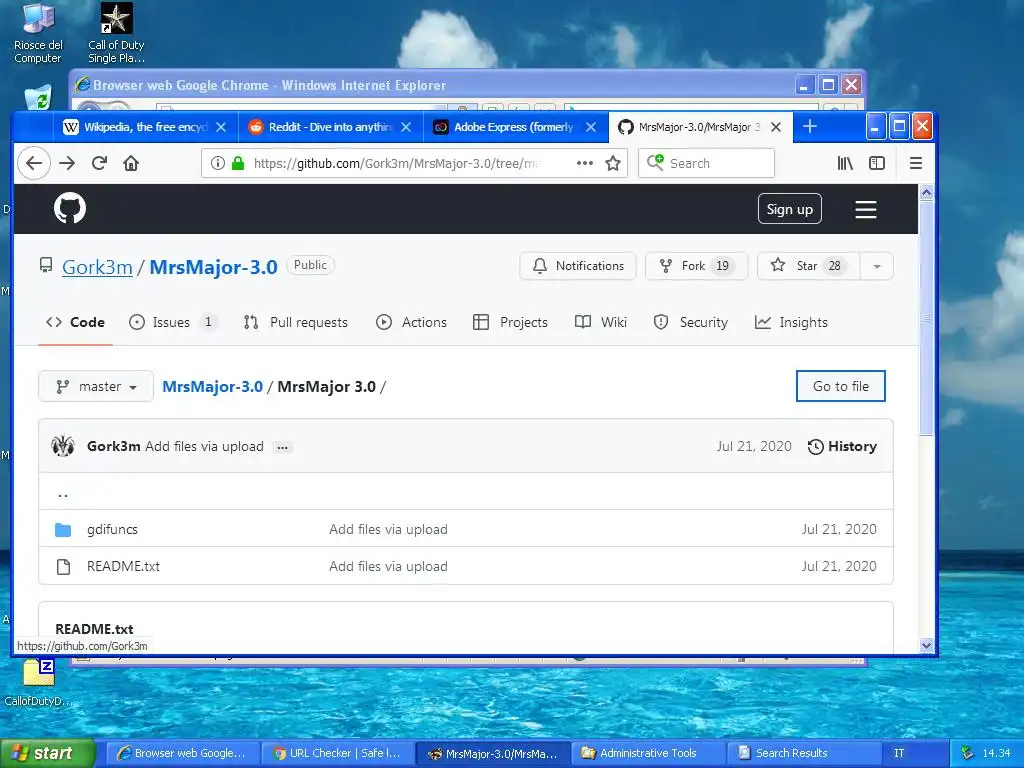Open the Insights tab
The width and height of the screenshot is (1024, 768).
pos(791,322)
